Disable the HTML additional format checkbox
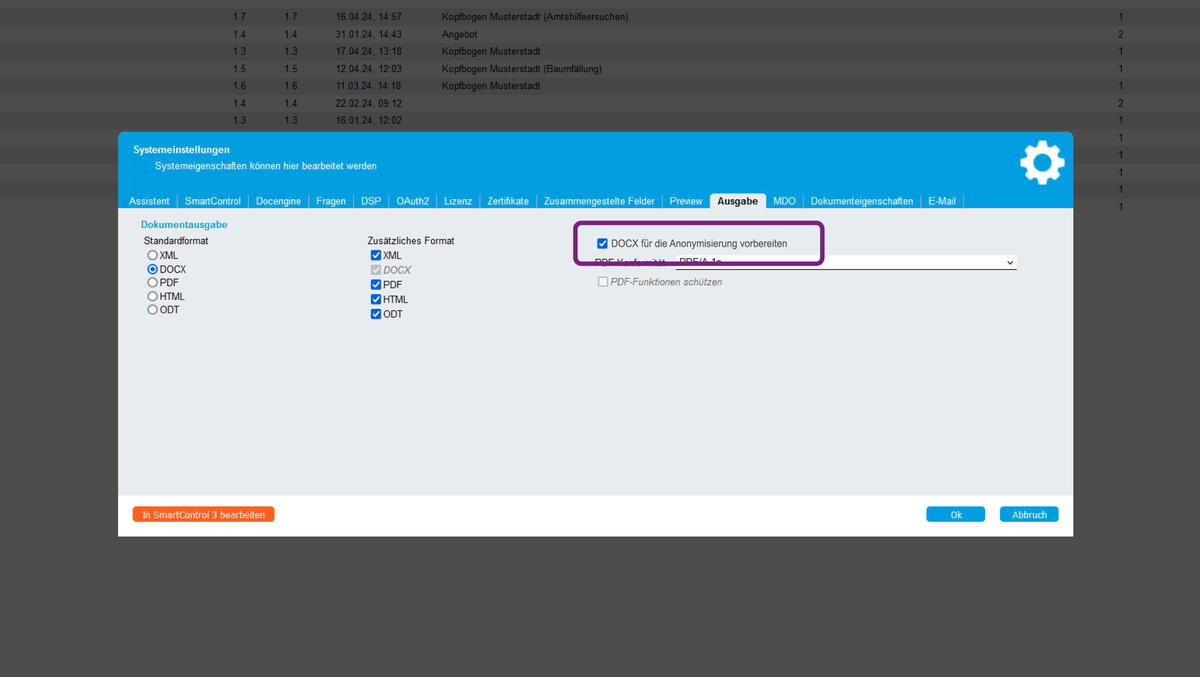1200x677 pixels. 376,299
